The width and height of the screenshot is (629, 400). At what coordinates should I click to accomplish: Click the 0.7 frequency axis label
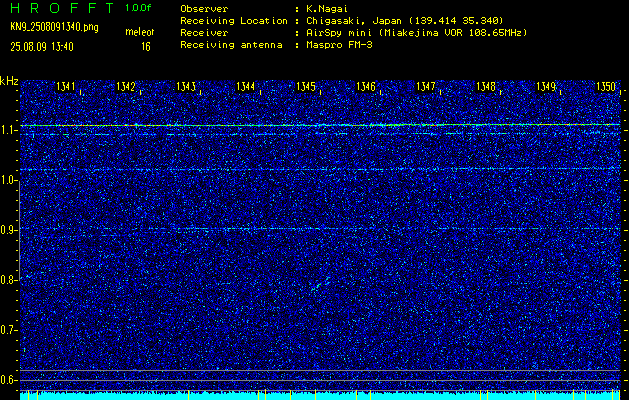coord(8,330)
